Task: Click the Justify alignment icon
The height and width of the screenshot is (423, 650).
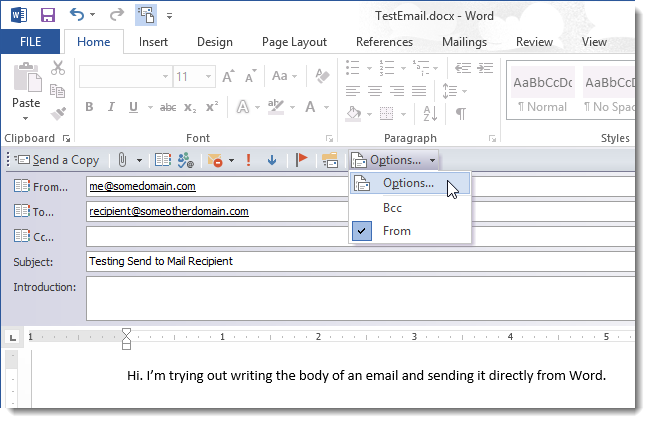Action: (419, 90)
